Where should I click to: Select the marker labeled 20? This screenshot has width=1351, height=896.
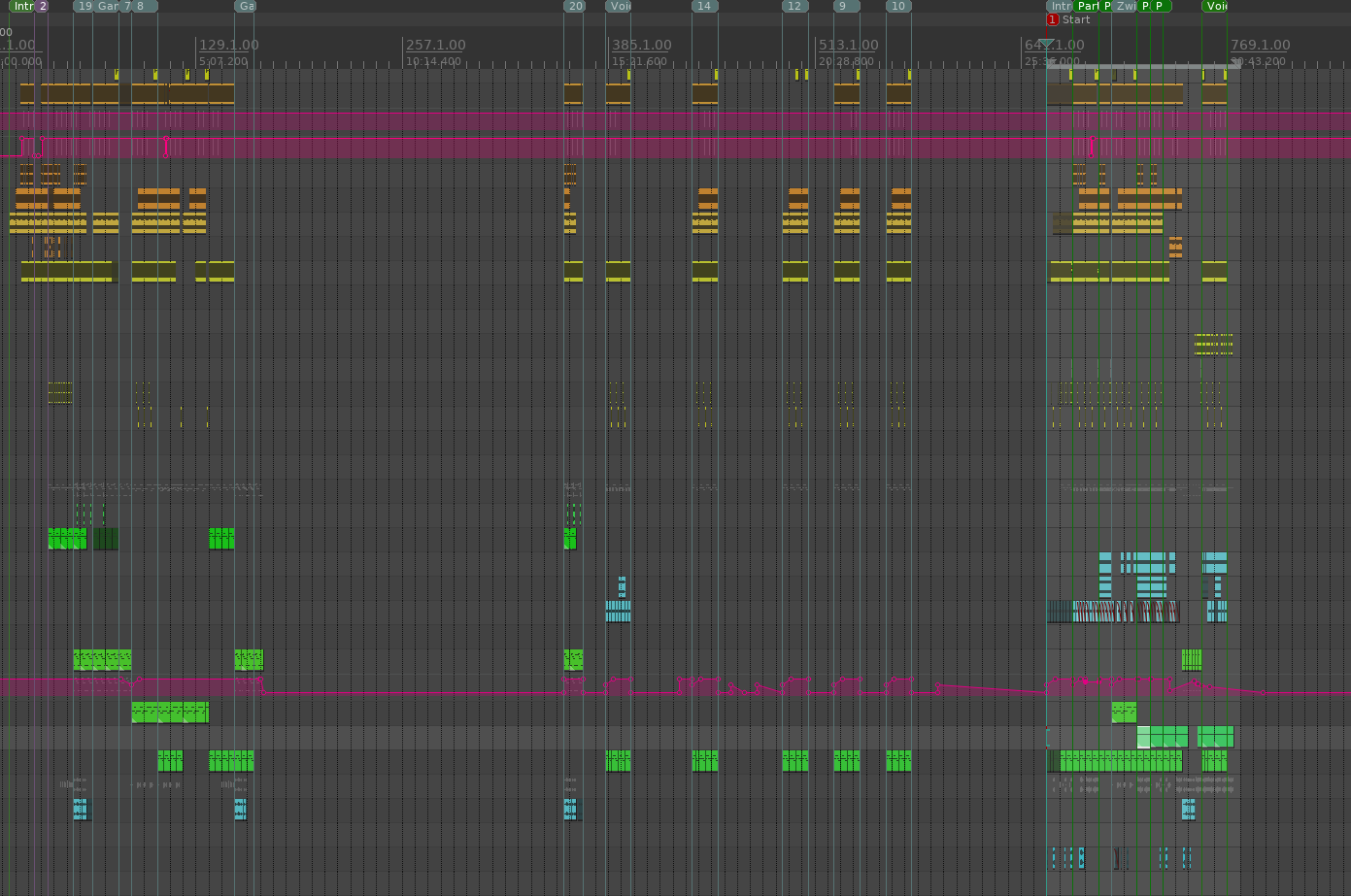click(x=575, y=6)
